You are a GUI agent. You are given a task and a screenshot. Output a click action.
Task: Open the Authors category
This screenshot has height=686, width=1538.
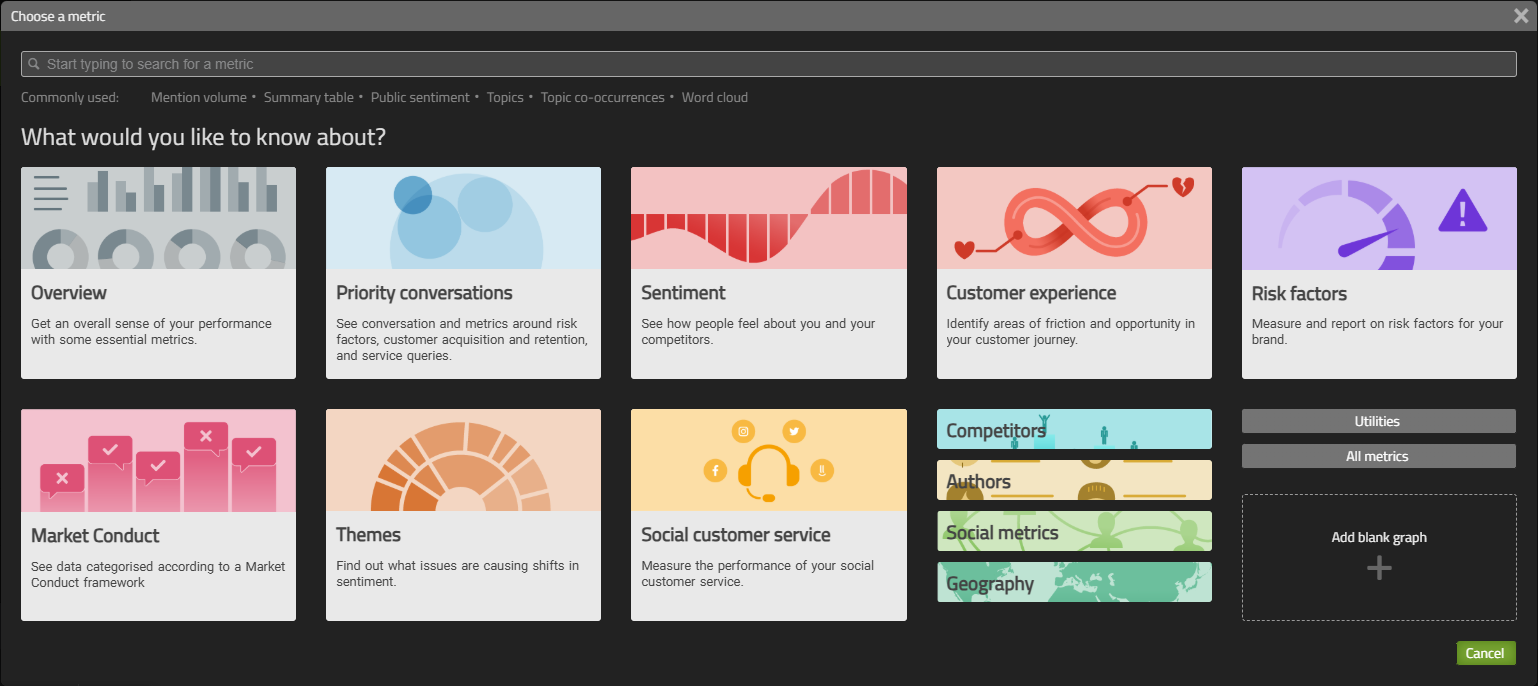(x=1074, y=480)
